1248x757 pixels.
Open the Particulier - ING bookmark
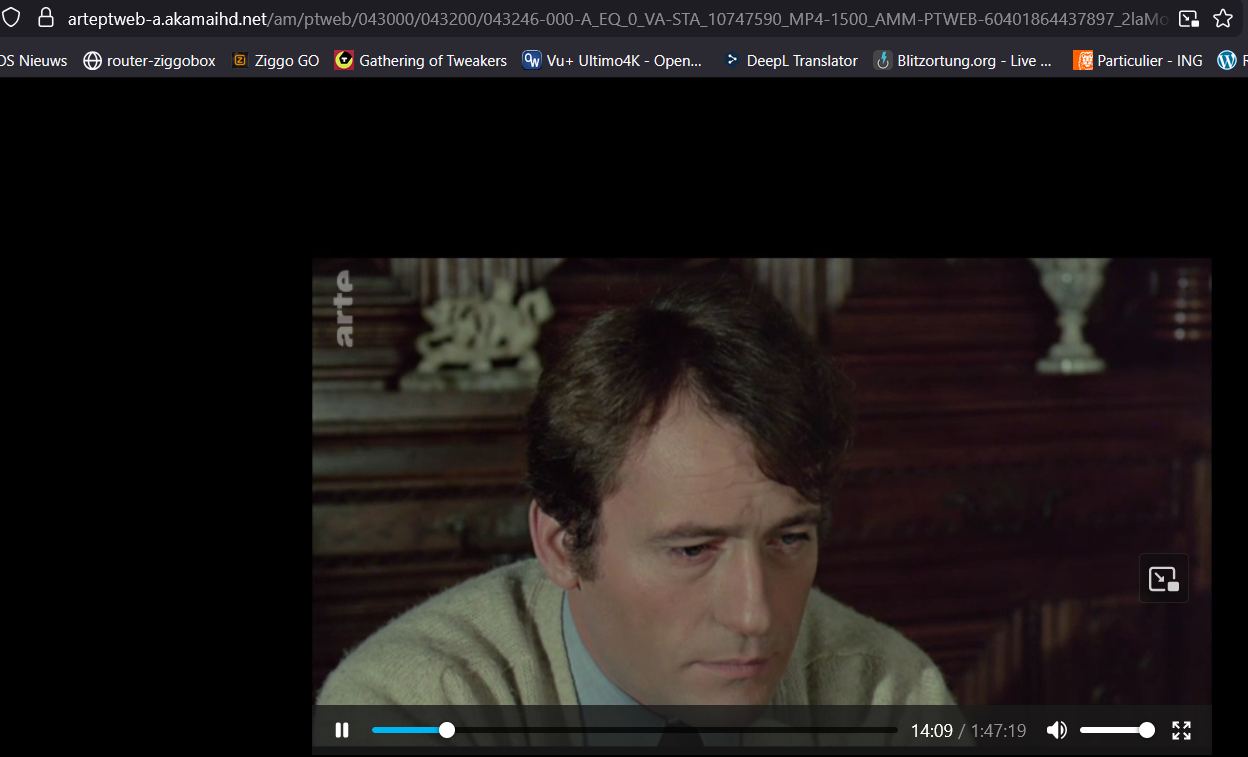[x=1138, y=61]
